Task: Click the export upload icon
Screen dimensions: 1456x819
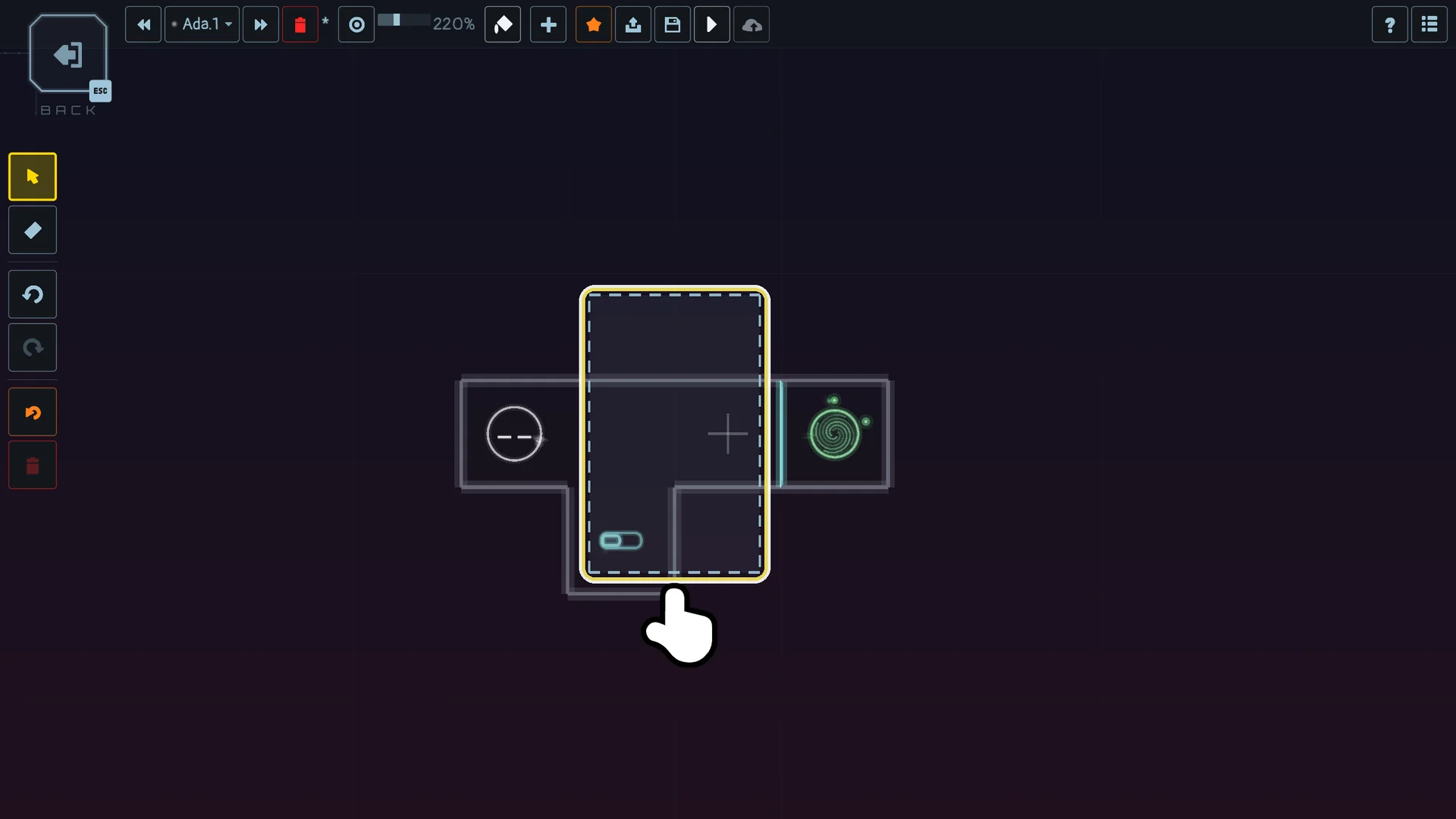Action: click(x=633, y=24)
